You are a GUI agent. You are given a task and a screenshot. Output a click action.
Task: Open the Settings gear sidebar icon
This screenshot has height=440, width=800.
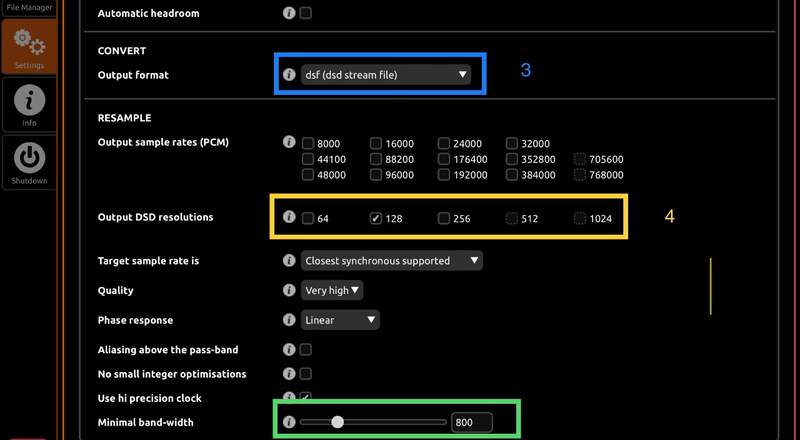click(x=29, y=45)
